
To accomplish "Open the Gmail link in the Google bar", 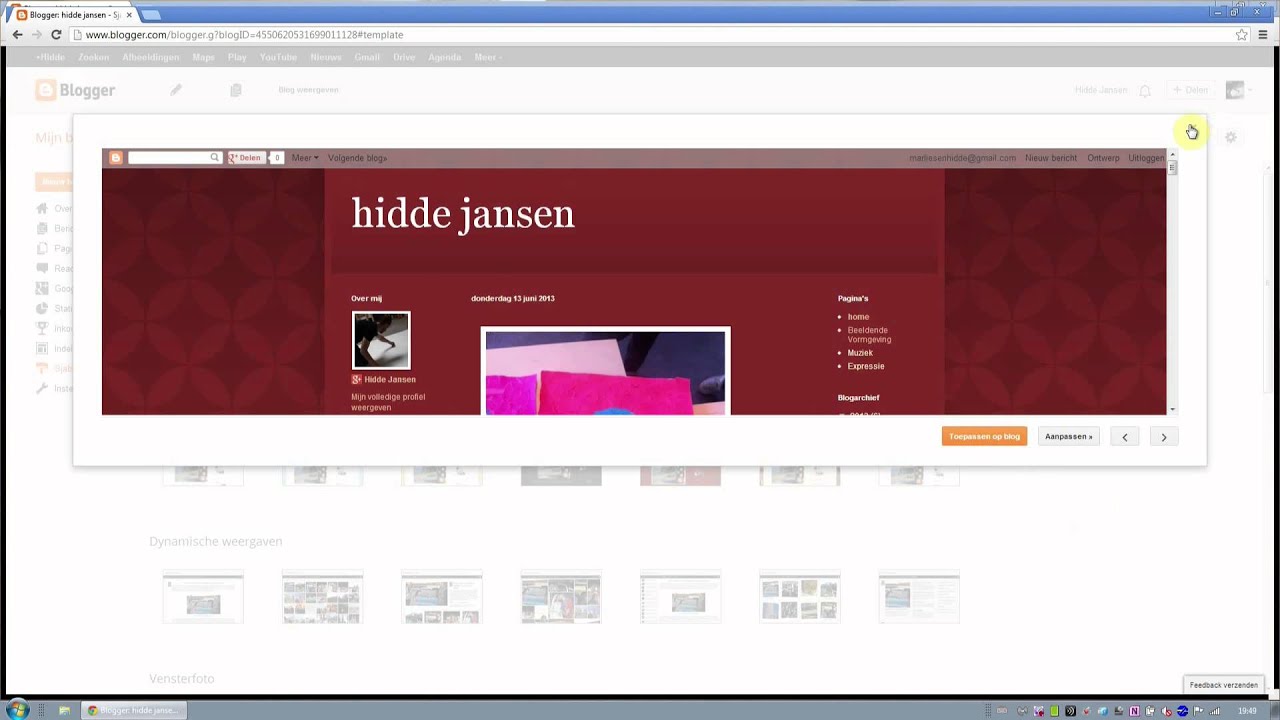I will point(367,57).
